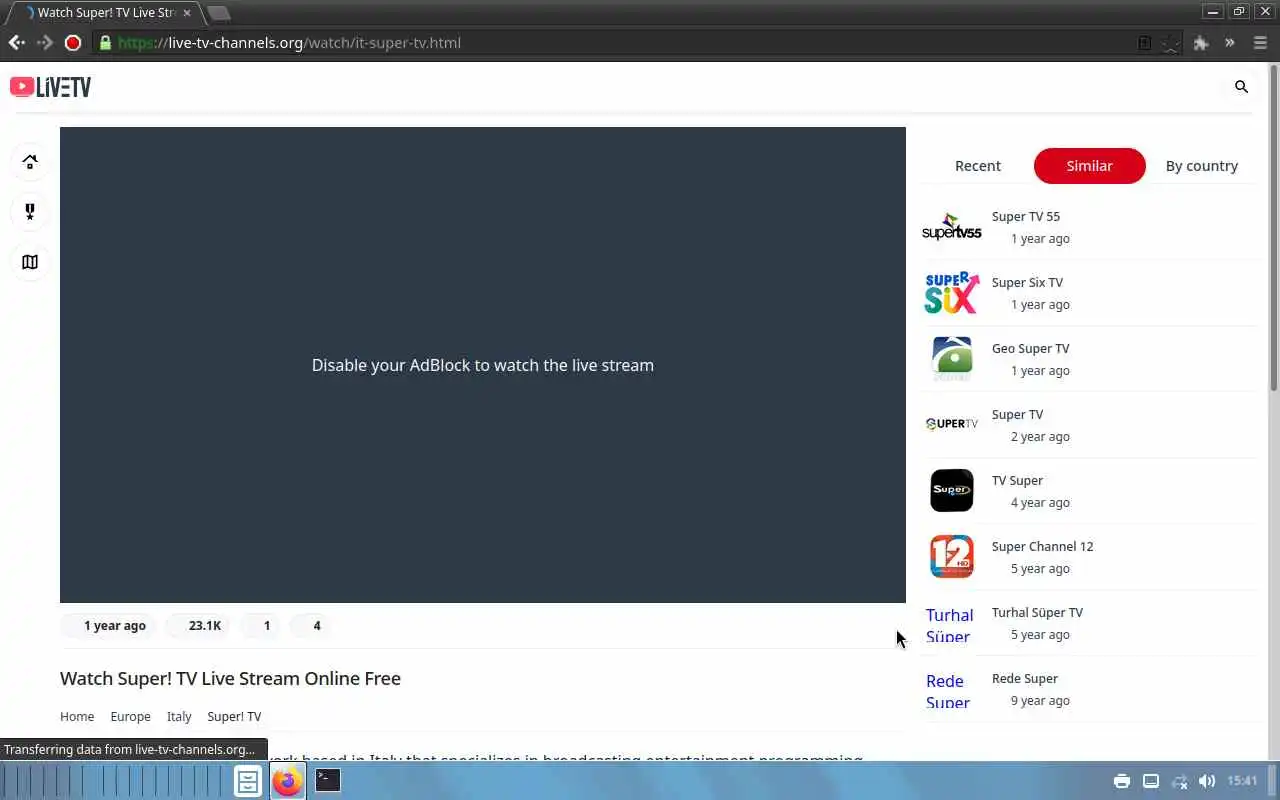Open a new browser tab

click(x=218, y=13)
